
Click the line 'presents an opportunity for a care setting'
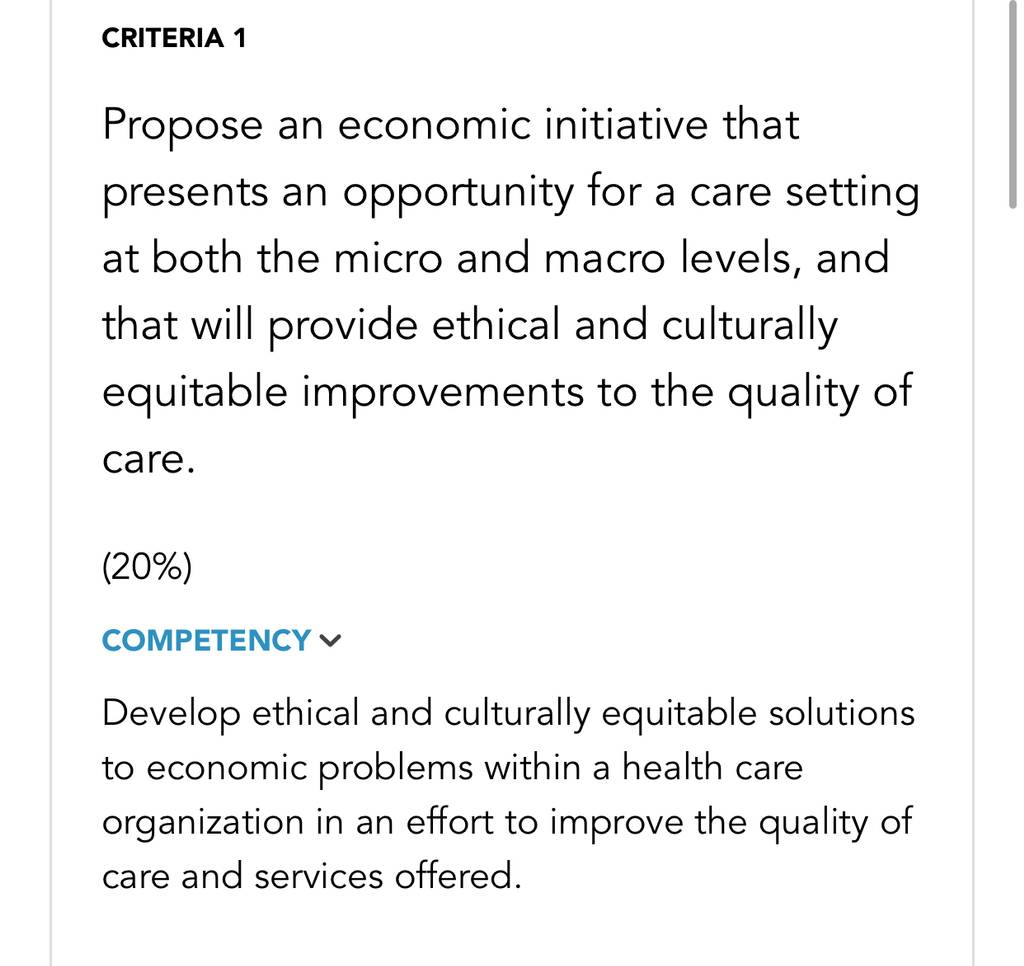click(x=511, y=193)
